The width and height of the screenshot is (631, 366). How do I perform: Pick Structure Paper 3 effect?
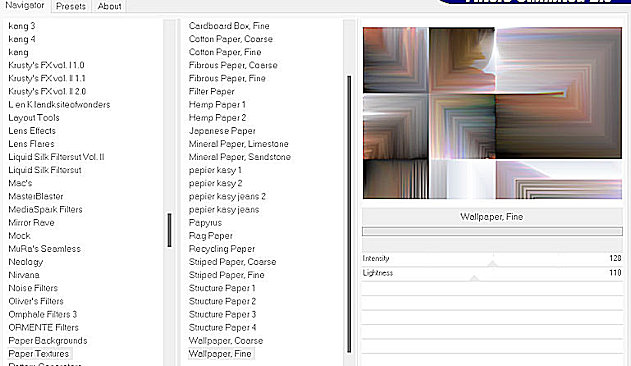[x=222, y=314]
